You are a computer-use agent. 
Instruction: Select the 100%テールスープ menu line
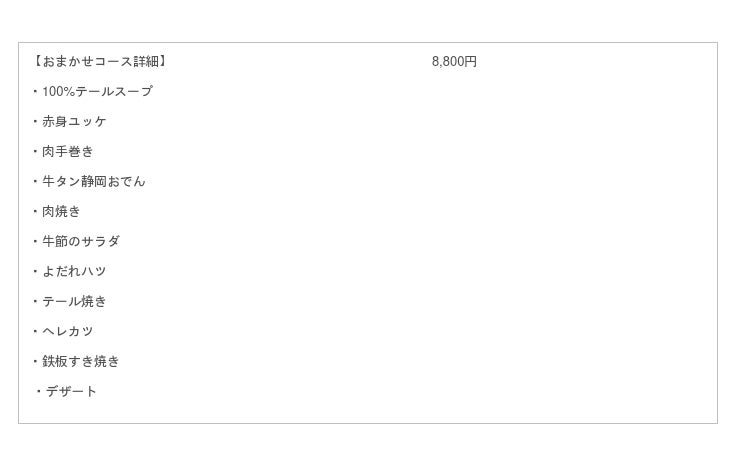coord(97,91)
